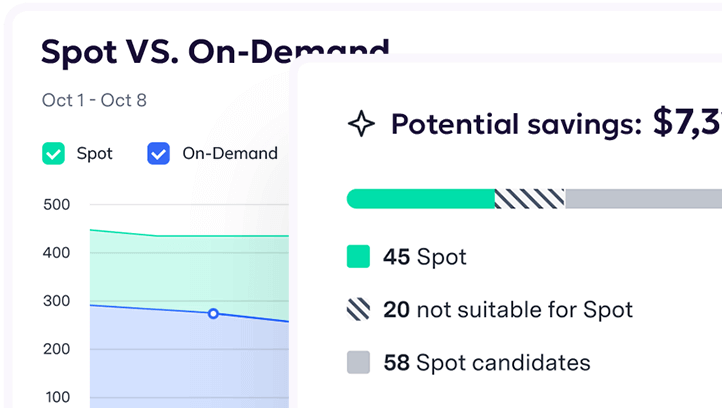Click the green segment of the savings bar
The height and width of the screenshot is (408, 722).
[x=420, y=198]
